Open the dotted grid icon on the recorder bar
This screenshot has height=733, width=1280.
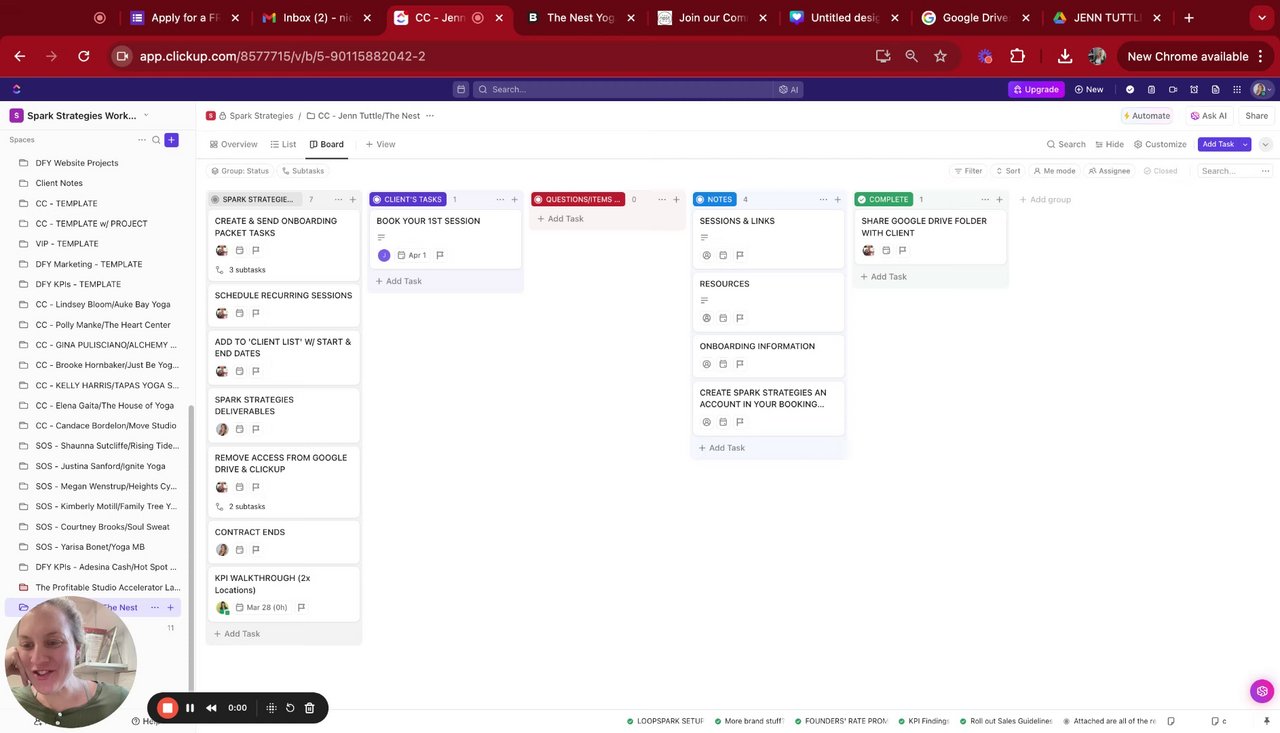pyautogui.click(x=270, y=708)
